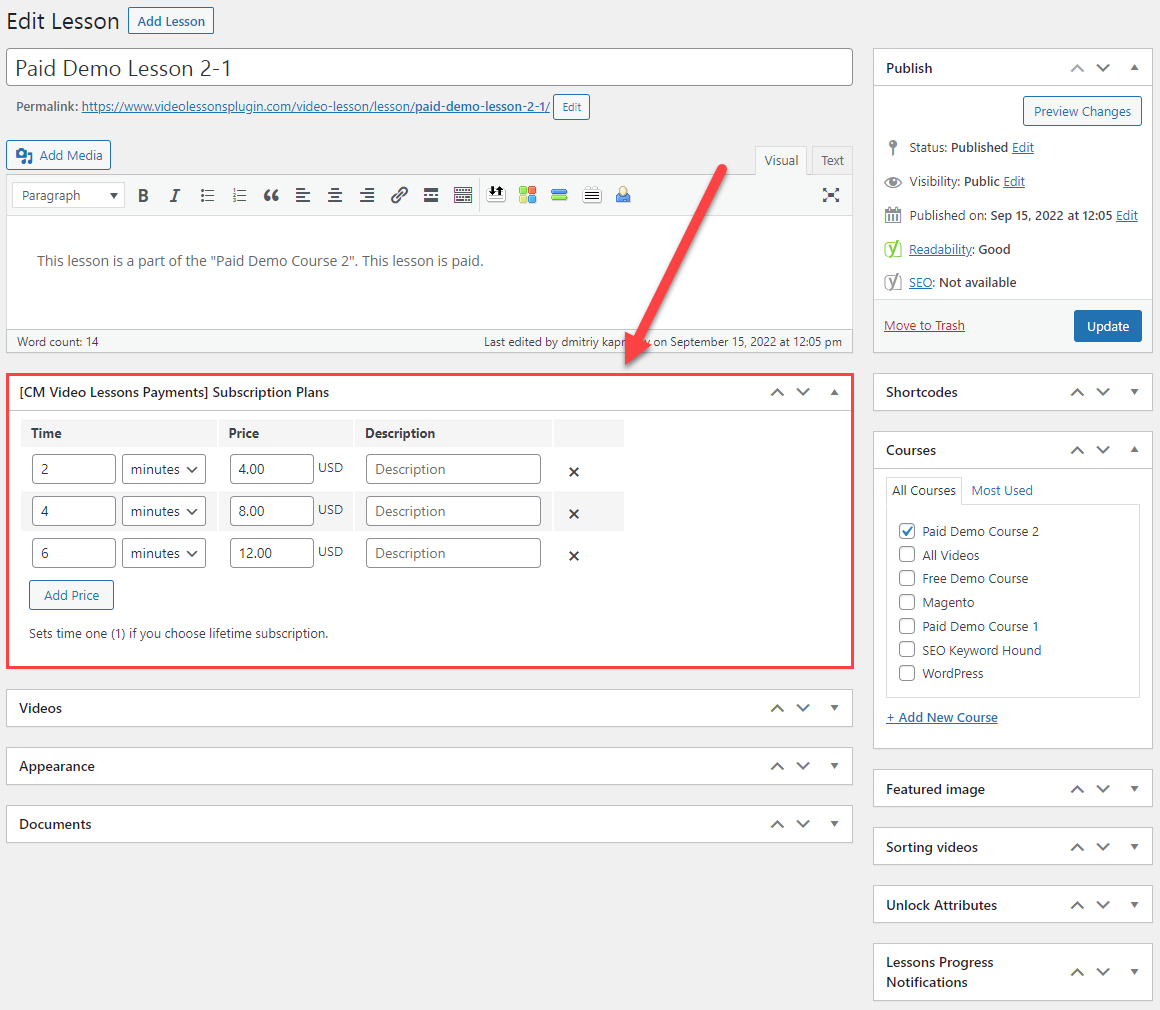Screen dimensions: 1160x1010
Task: Switch to the Most Used courses tab
Action: pyautogui.click(x=1002, y=491)
